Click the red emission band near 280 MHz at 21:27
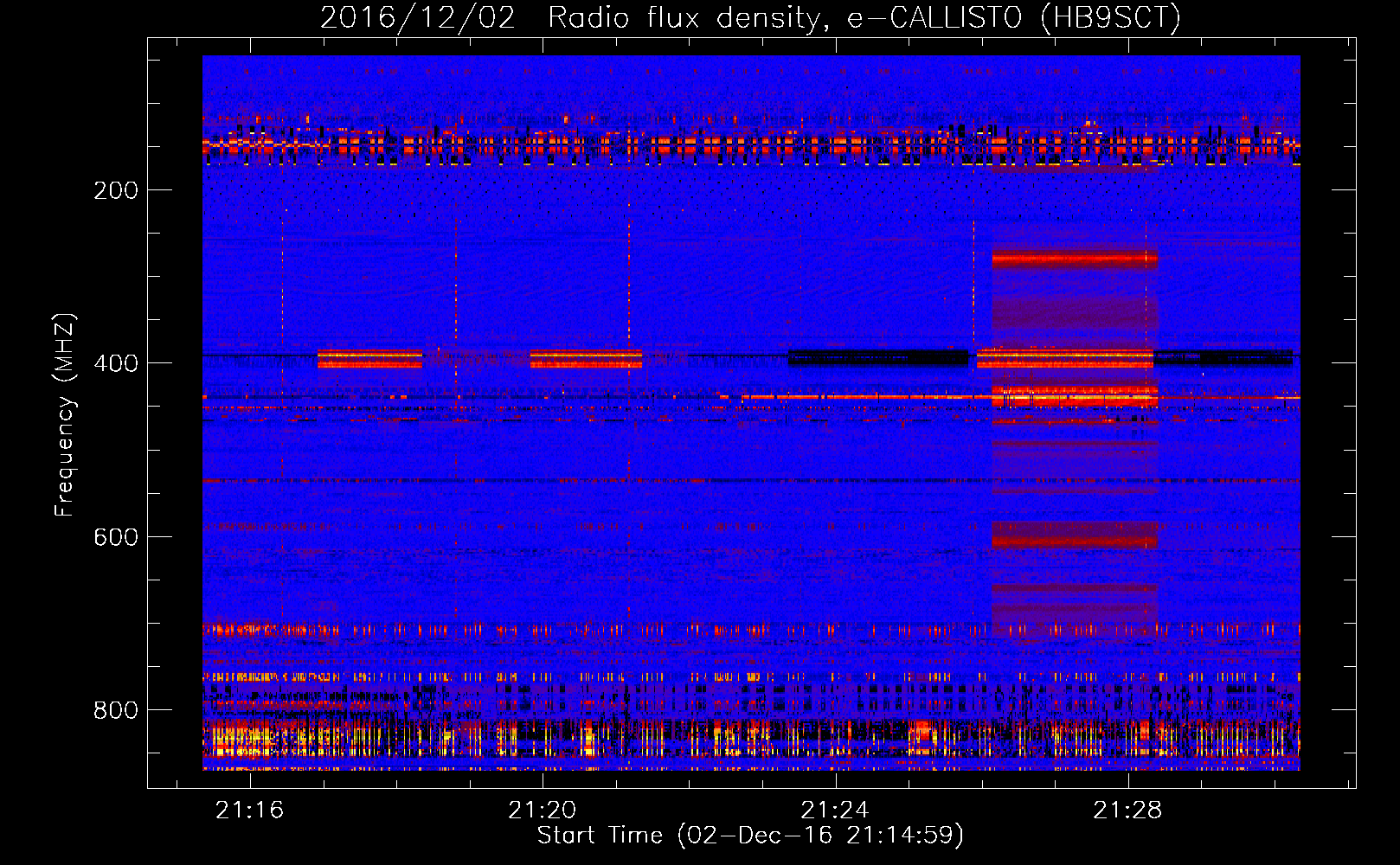Screen dimensions: 1400x865 click(x=1075, y=259)
